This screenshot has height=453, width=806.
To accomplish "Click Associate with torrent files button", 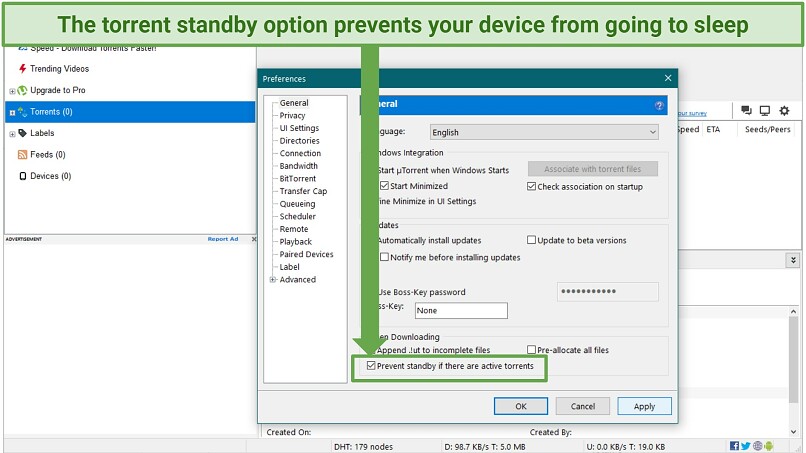I will [593, 169].
